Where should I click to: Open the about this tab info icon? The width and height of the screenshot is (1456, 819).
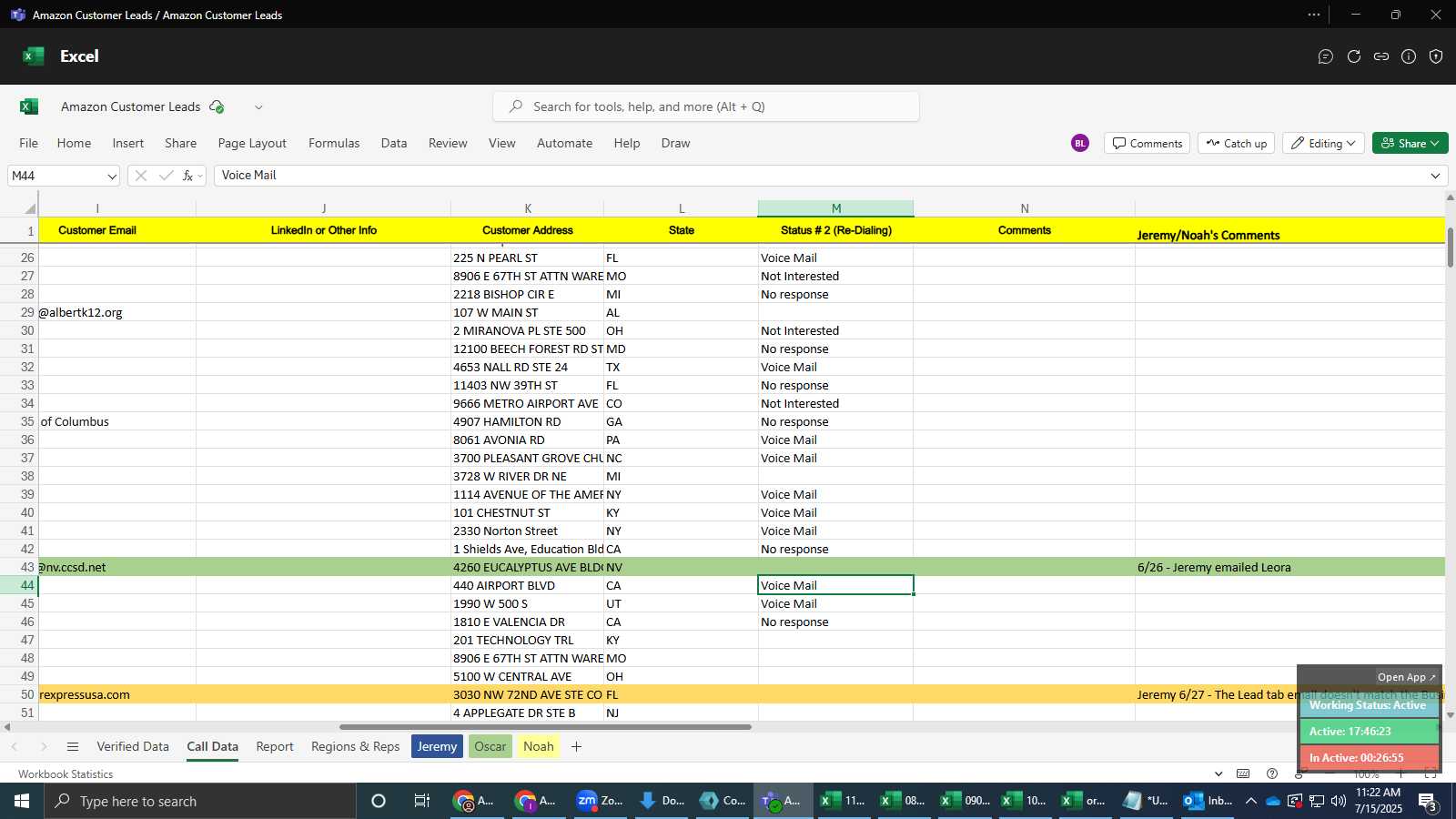[x=1409, y=56]
